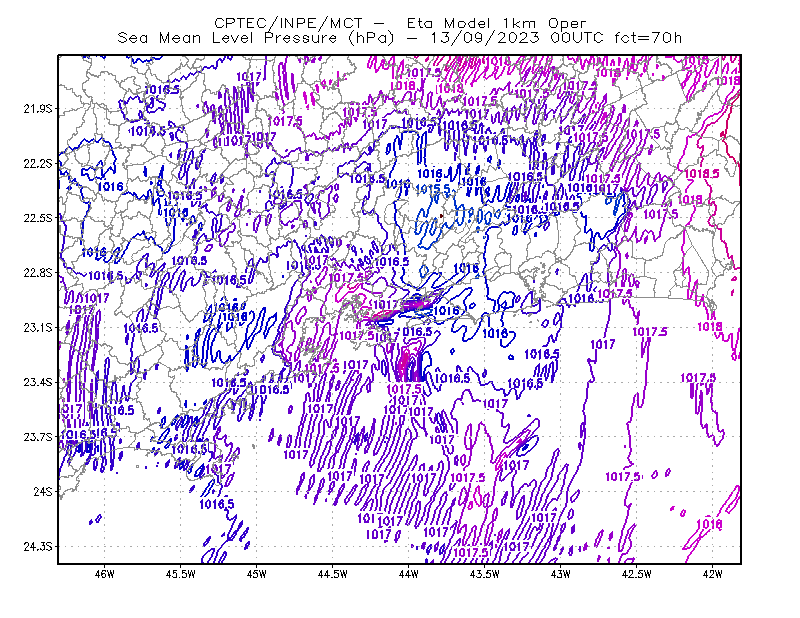The width and height of the screenshot is (800, 618).
Task: Select the 23.4S latitude axis label
Action: [38, 382]
